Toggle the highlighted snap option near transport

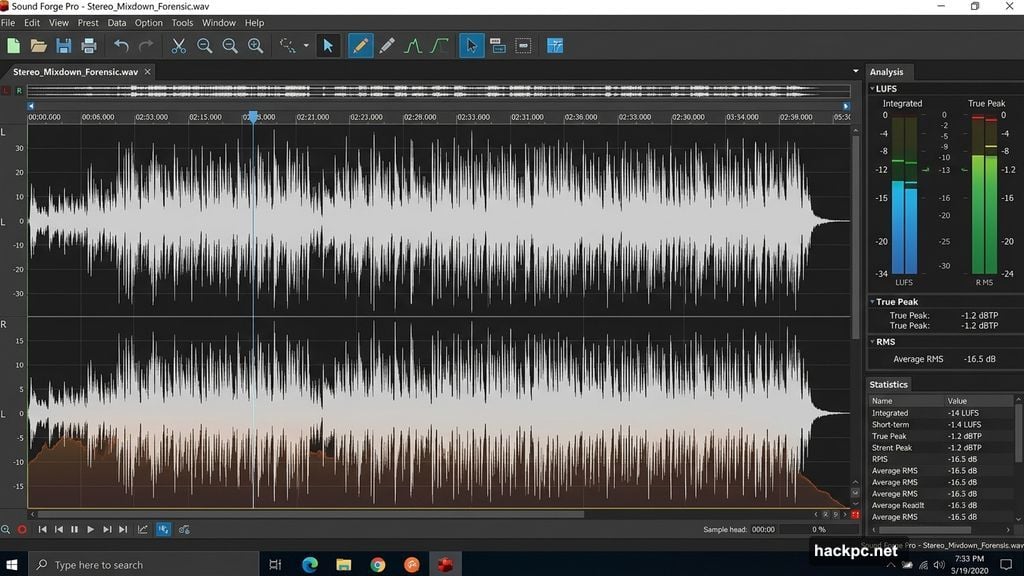[x=164, y=530]
